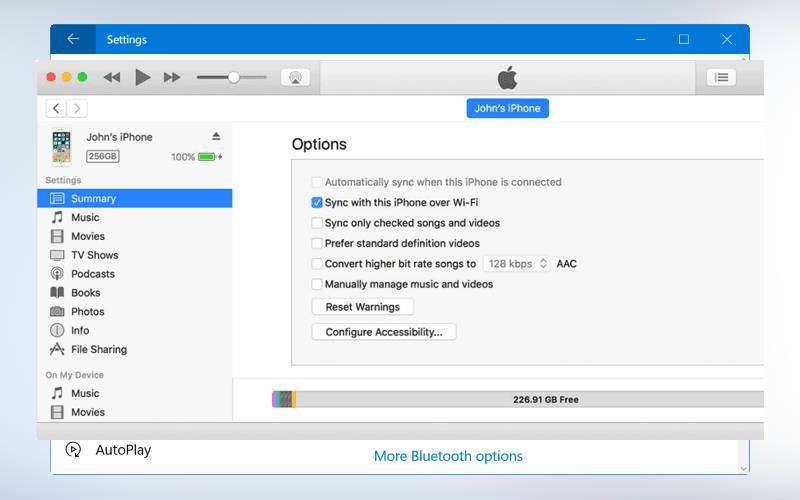Viewport: 800px width, 500px height.
Task: Open Podcasts in the sidebar
Action: pyautogui.click(x=135, y=274)
